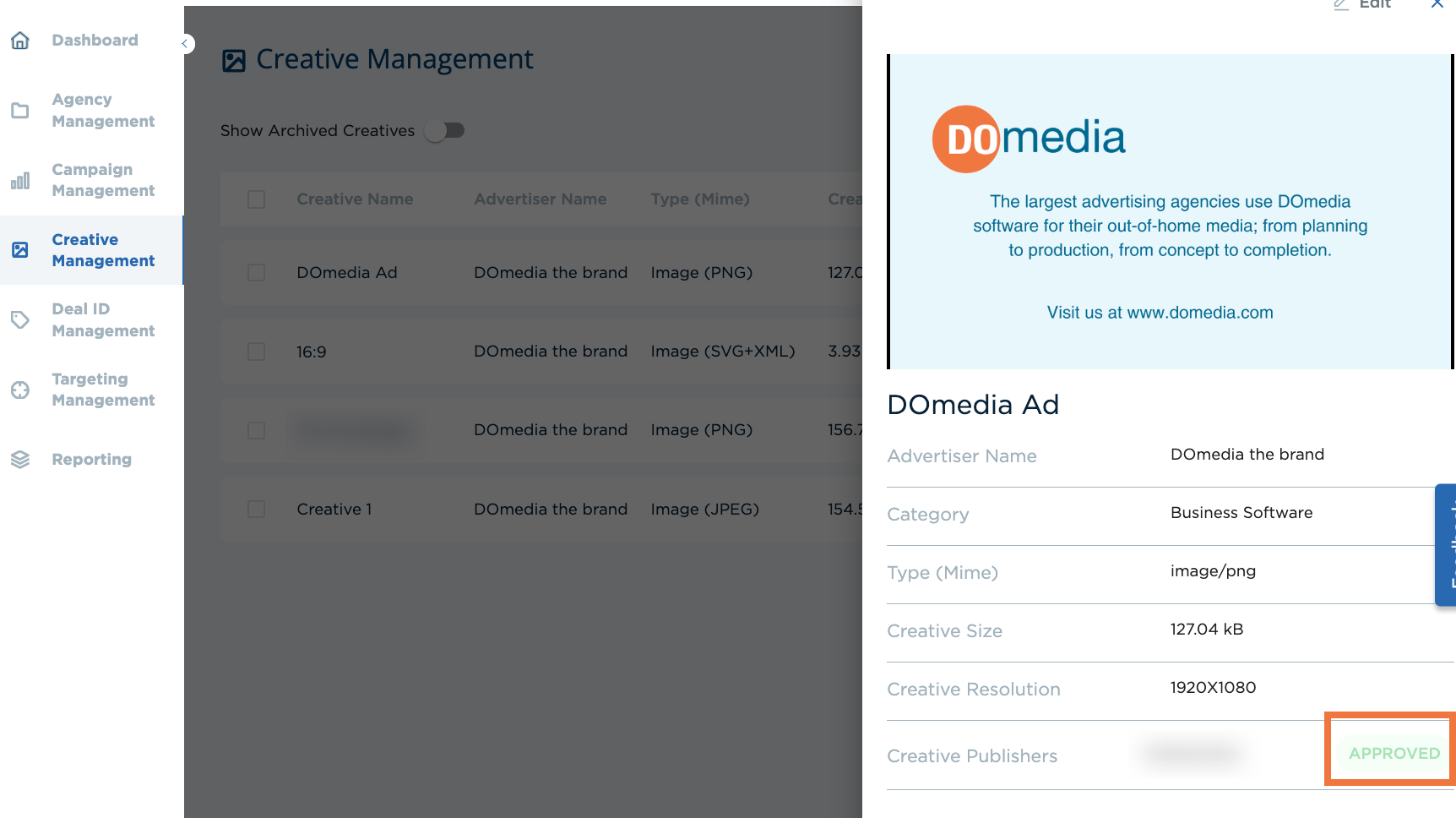Viewport: 1456px width, 818px height.
Task: Click the Advertiser Name column header
Action: coord(541,199)
